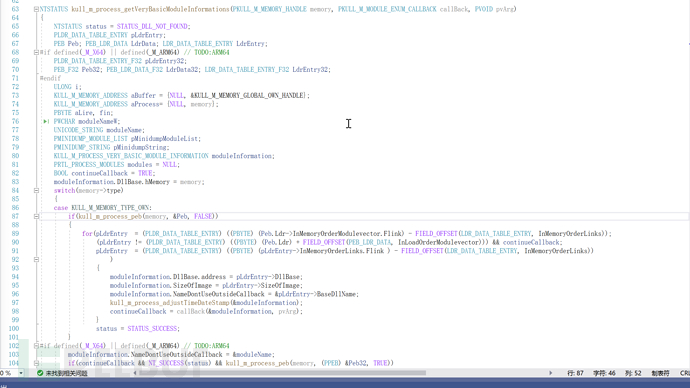This screenshot has height=388, width=690.
Task: Collapse the for-loop body at line 92
Action: 37,260
